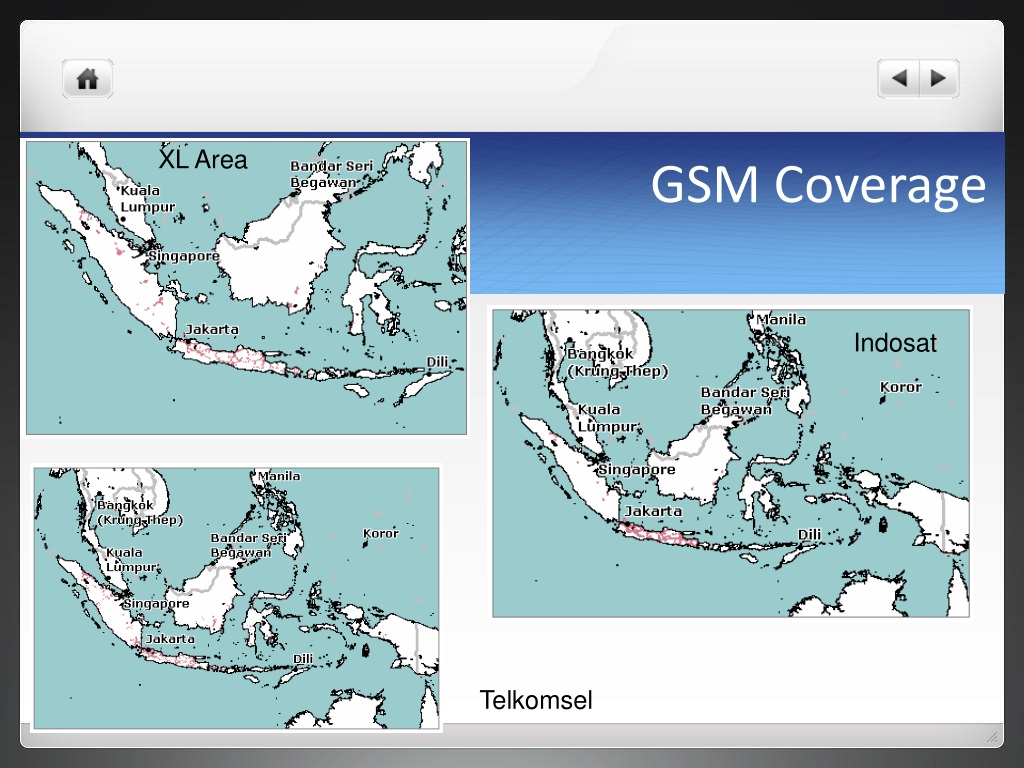Click the resize grip at slide corner
This screenshot has width=1024, height=768.
pos(993,737)
